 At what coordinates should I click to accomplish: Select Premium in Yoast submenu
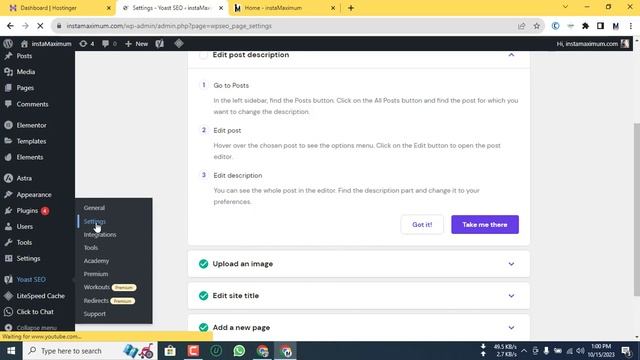(x=96, y=274)
